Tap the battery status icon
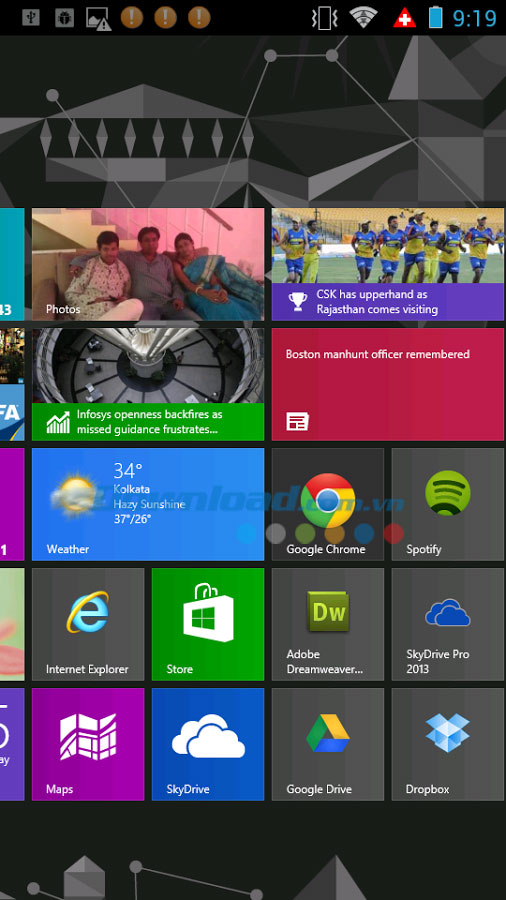The height and width of the screenshot is (900, 506). 435,17
